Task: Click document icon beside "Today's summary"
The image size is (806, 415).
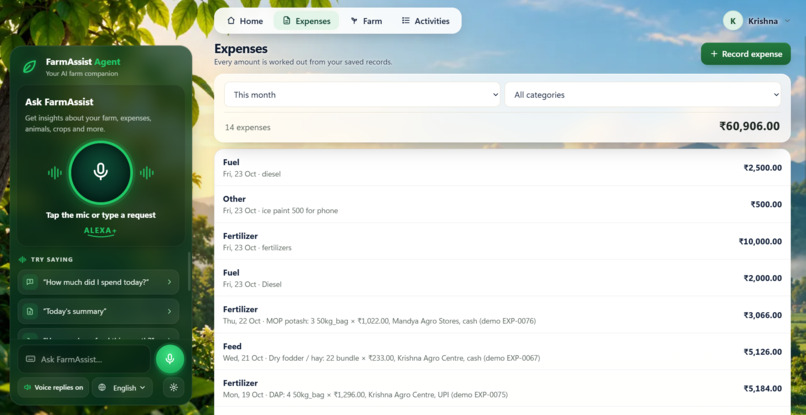Action: point(30,311)
